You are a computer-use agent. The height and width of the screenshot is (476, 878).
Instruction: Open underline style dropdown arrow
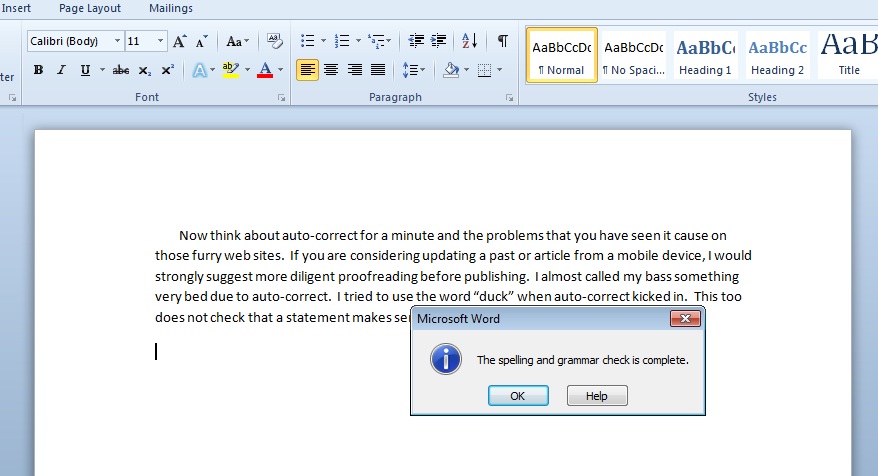[102, 70]
